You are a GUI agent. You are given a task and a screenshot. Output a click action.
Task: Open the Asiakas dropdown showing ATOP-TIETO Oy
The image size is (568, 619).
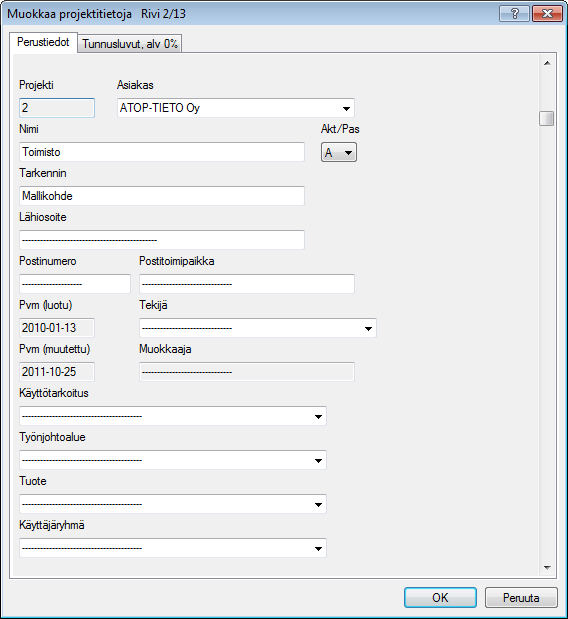coord(236,108)
